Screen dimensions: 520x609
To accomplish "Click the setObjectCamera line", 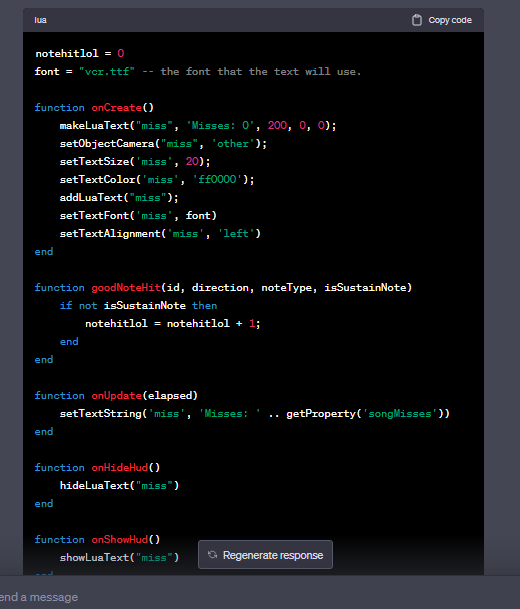I will 163,144.
